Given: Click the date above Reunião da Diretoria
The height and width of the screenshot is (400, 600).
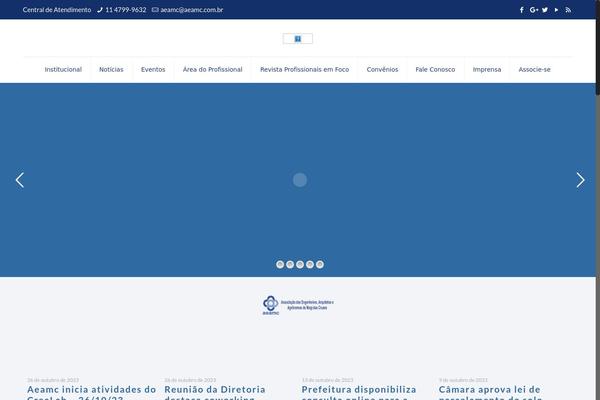Looking at the screenshot, I should 190,380.
